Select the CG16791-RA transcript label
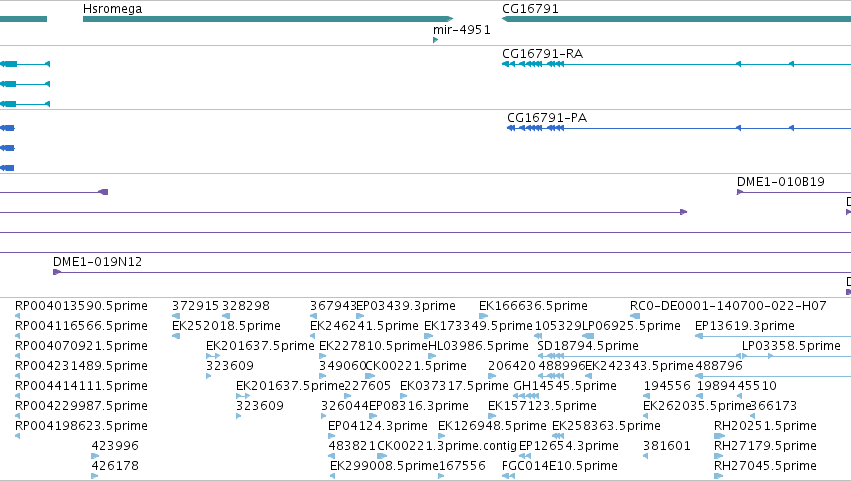Image resolution: width=851 pixels, height=481 pixels. point(543,54)
